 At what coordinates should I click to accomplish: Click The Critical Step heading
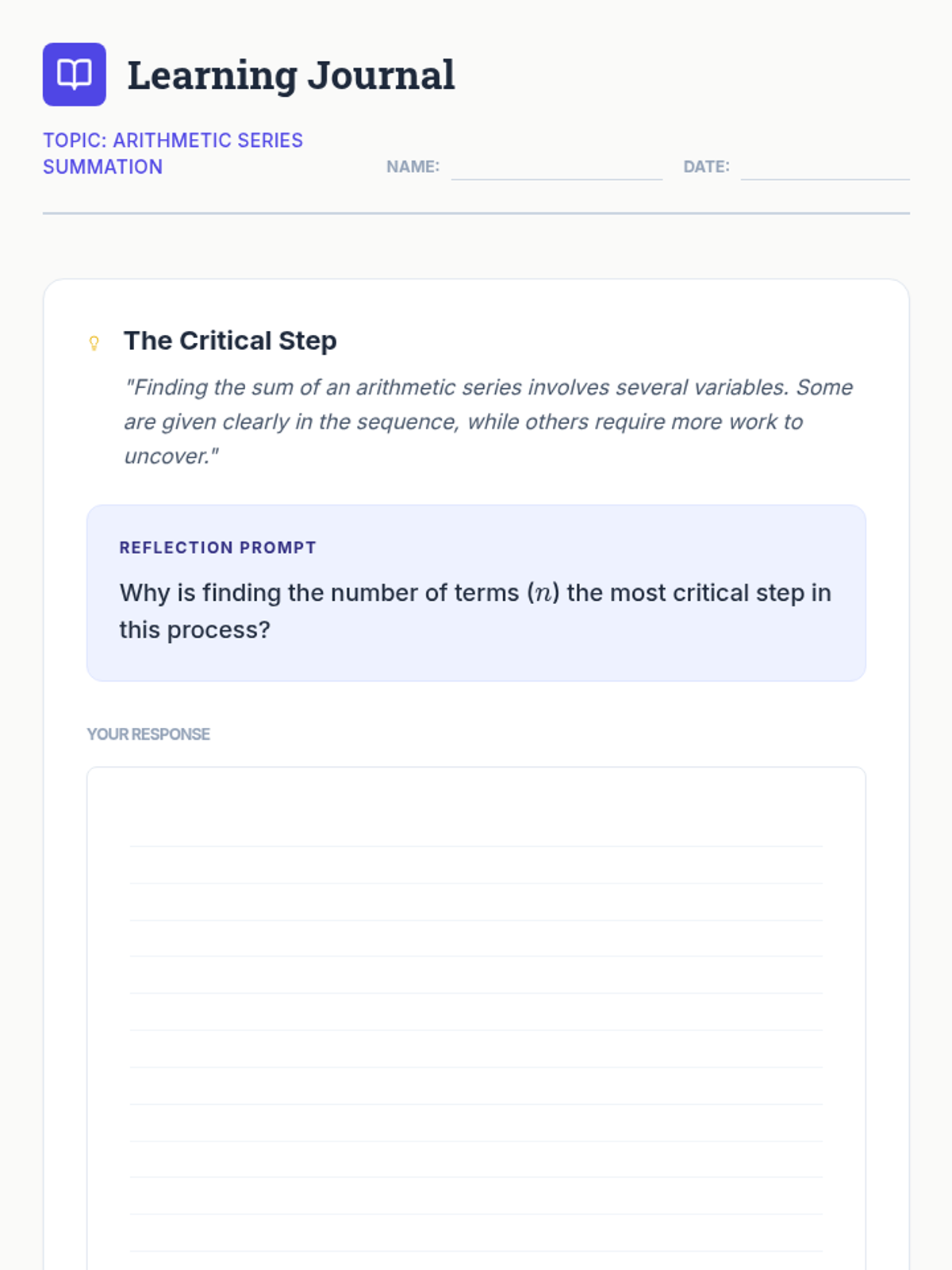tap(230, 341)
